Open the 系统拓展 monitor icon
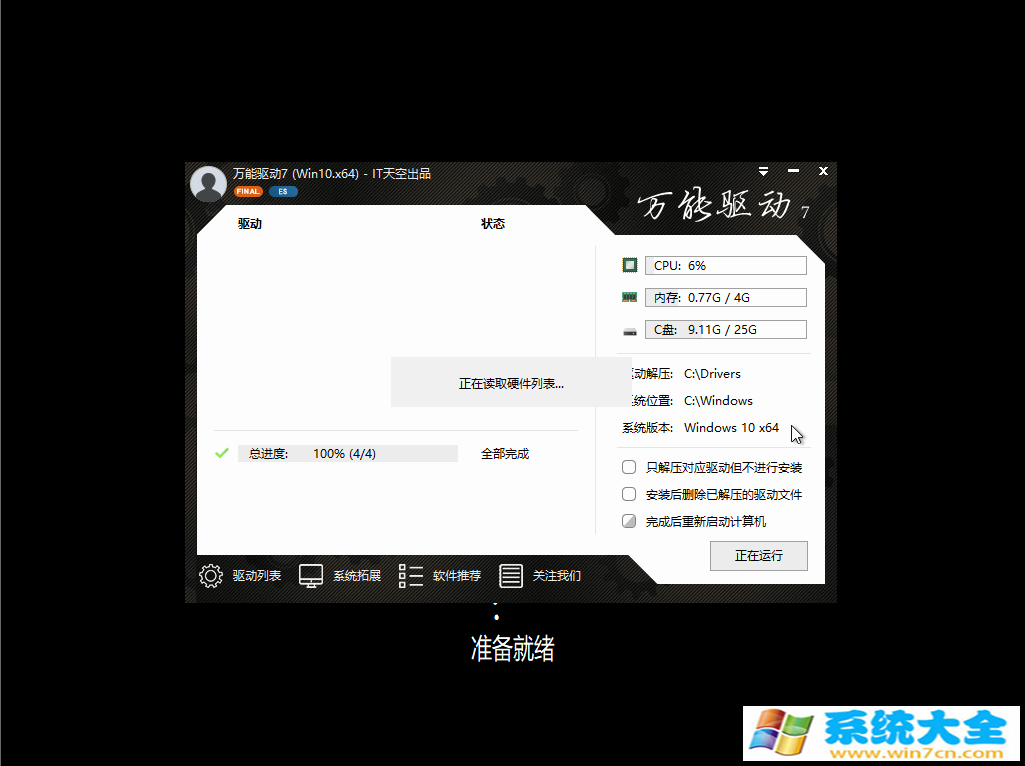Viewport: 1025px width, 766px height. [311, 576]
